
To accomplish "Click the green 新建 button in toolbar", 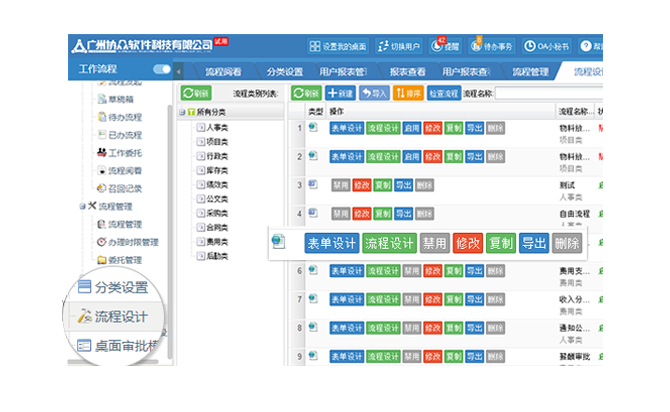I will 341,93.
